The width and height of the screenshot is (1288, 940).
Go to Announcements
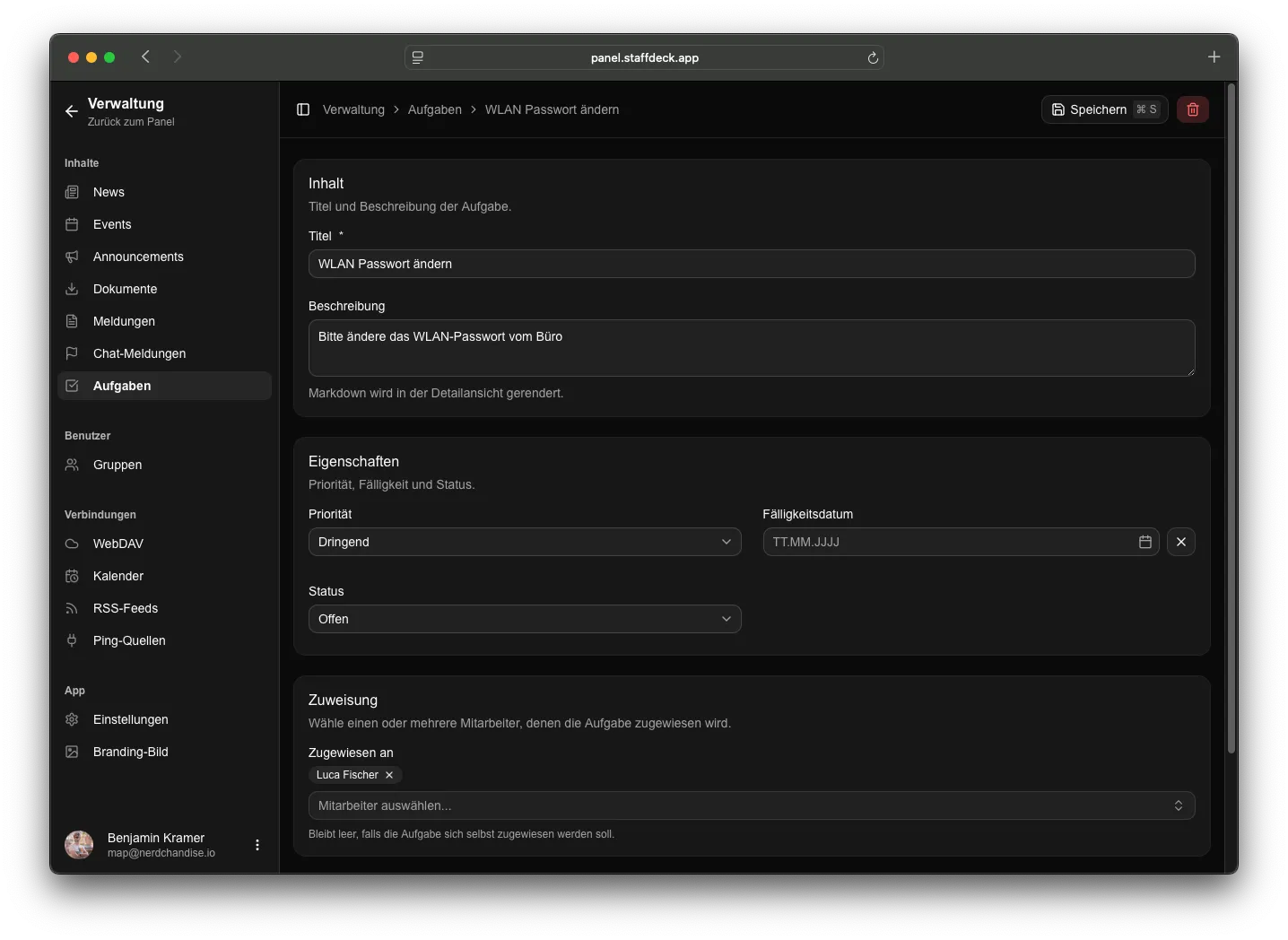pyautogui.click(x=164, y=257)
